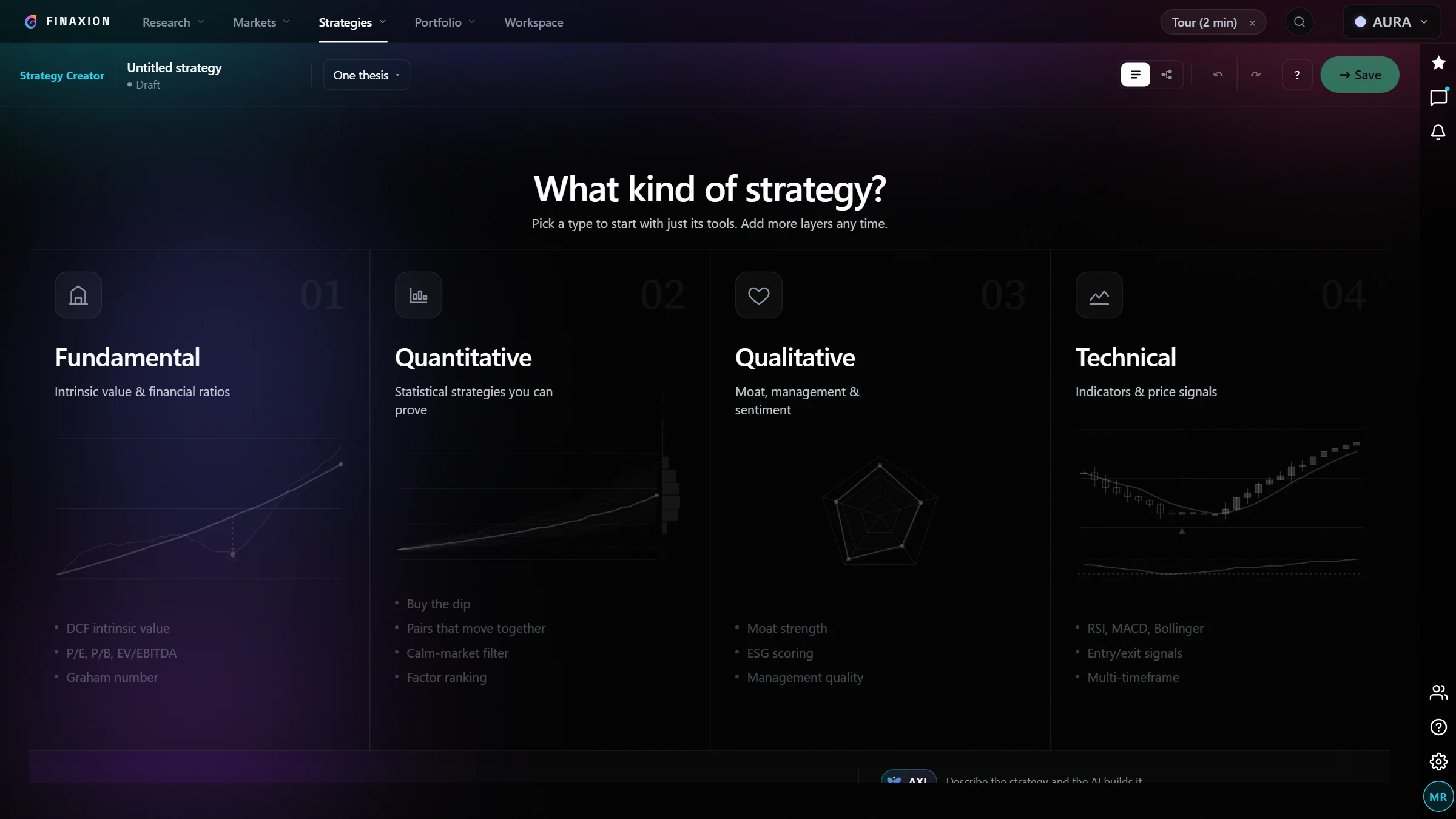Open the Strategies menu
The width and height of the screenshot is (1456, 819).
(x=345, y=22)
